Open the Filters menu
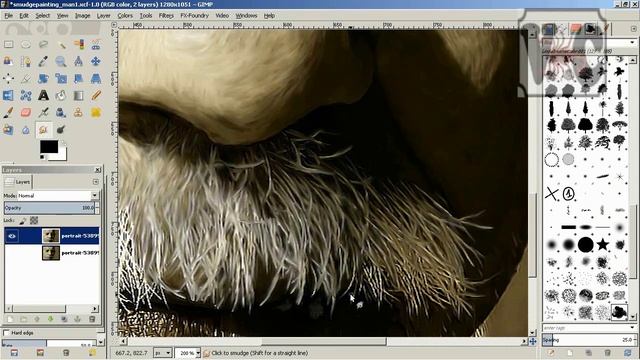 tap(166, 16)
